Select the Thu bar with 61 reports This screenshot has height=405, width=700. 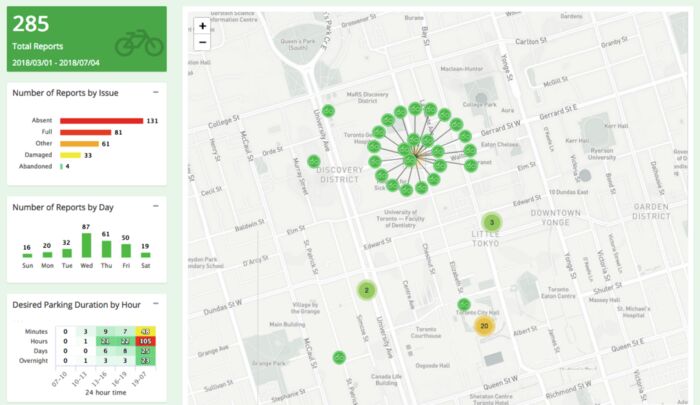click(106, 249)
